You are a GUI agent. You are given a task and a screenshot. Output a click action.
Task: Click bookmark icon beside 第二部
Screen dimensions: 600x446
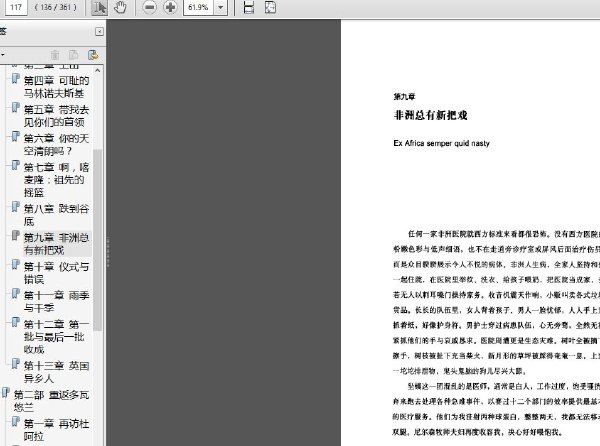tap(5, 393)
